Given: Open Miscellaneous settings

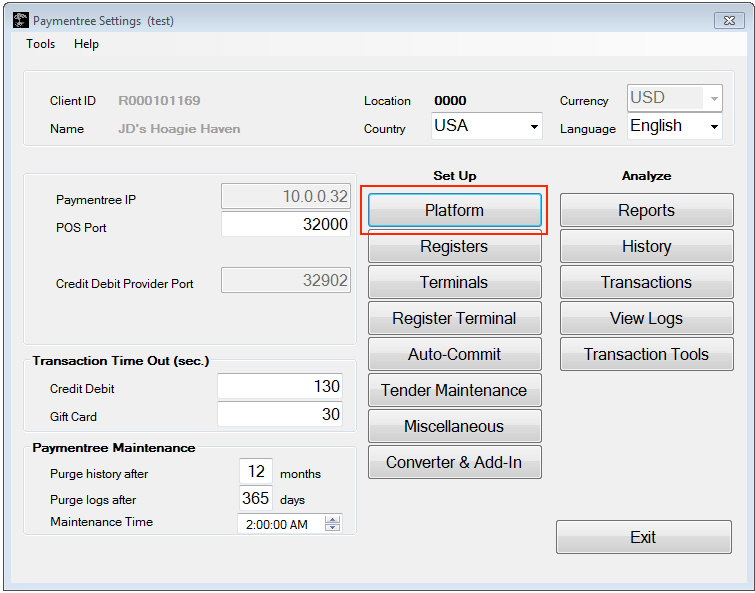Looking at the screenshot, I should (x=455, y=426).
